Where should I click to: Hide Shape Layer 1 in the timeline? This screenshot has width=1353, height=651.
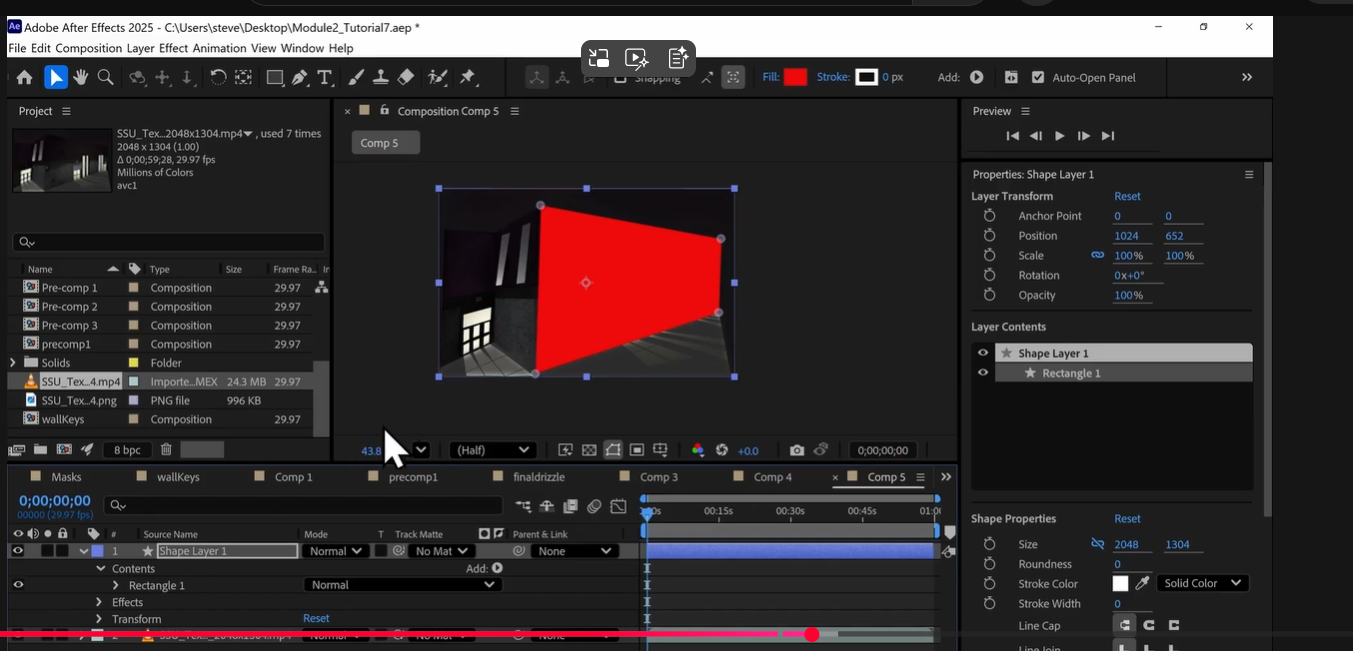coord(16,550)
